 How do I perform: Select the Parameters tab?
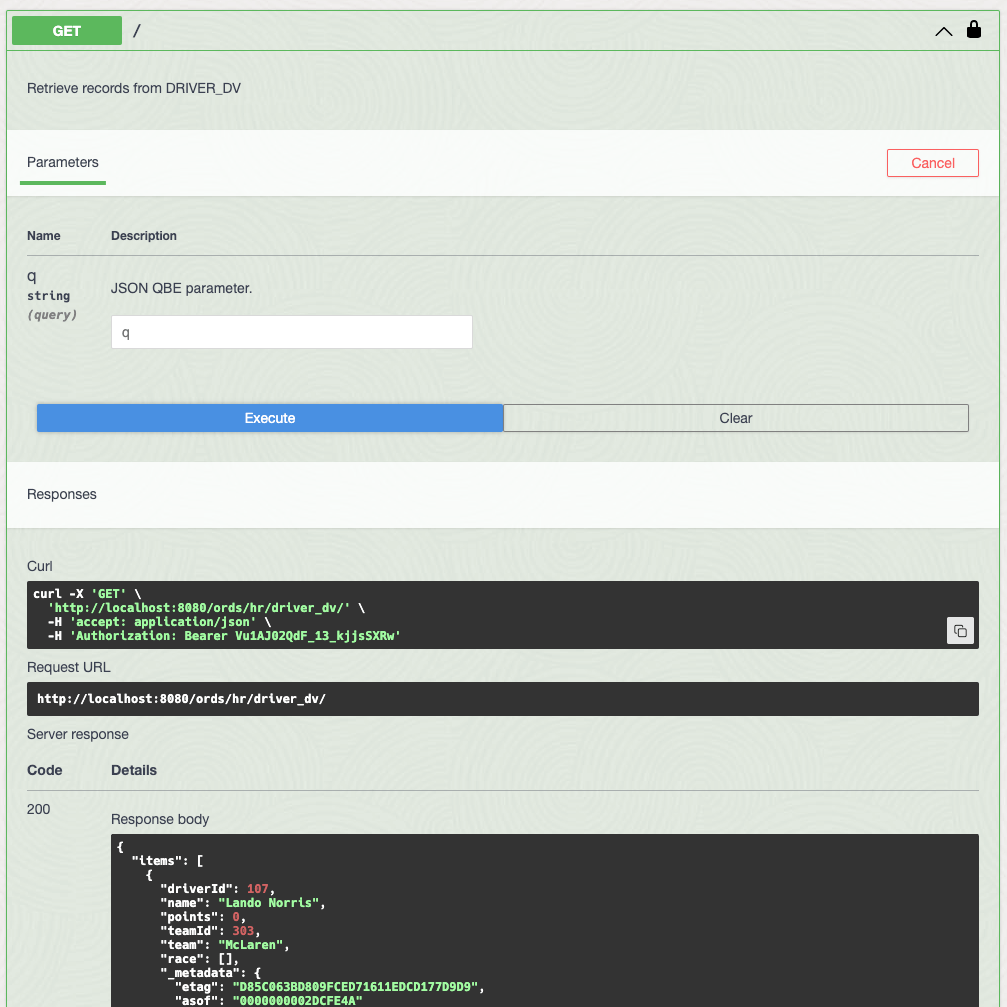coord(63,162)
